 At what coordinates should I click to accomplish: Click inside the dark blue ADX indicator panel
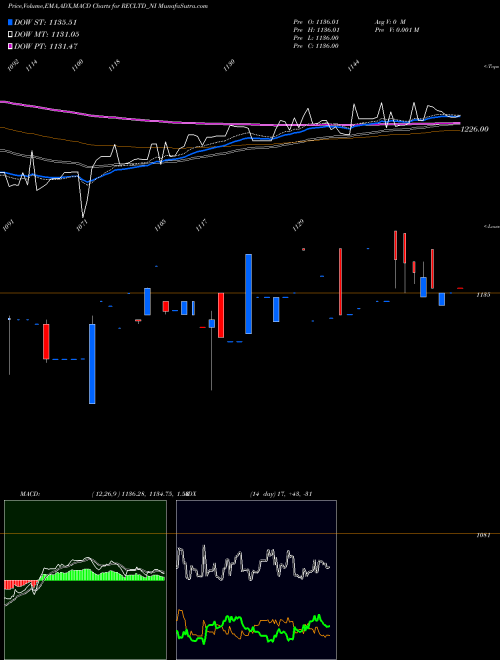[256, 580]
